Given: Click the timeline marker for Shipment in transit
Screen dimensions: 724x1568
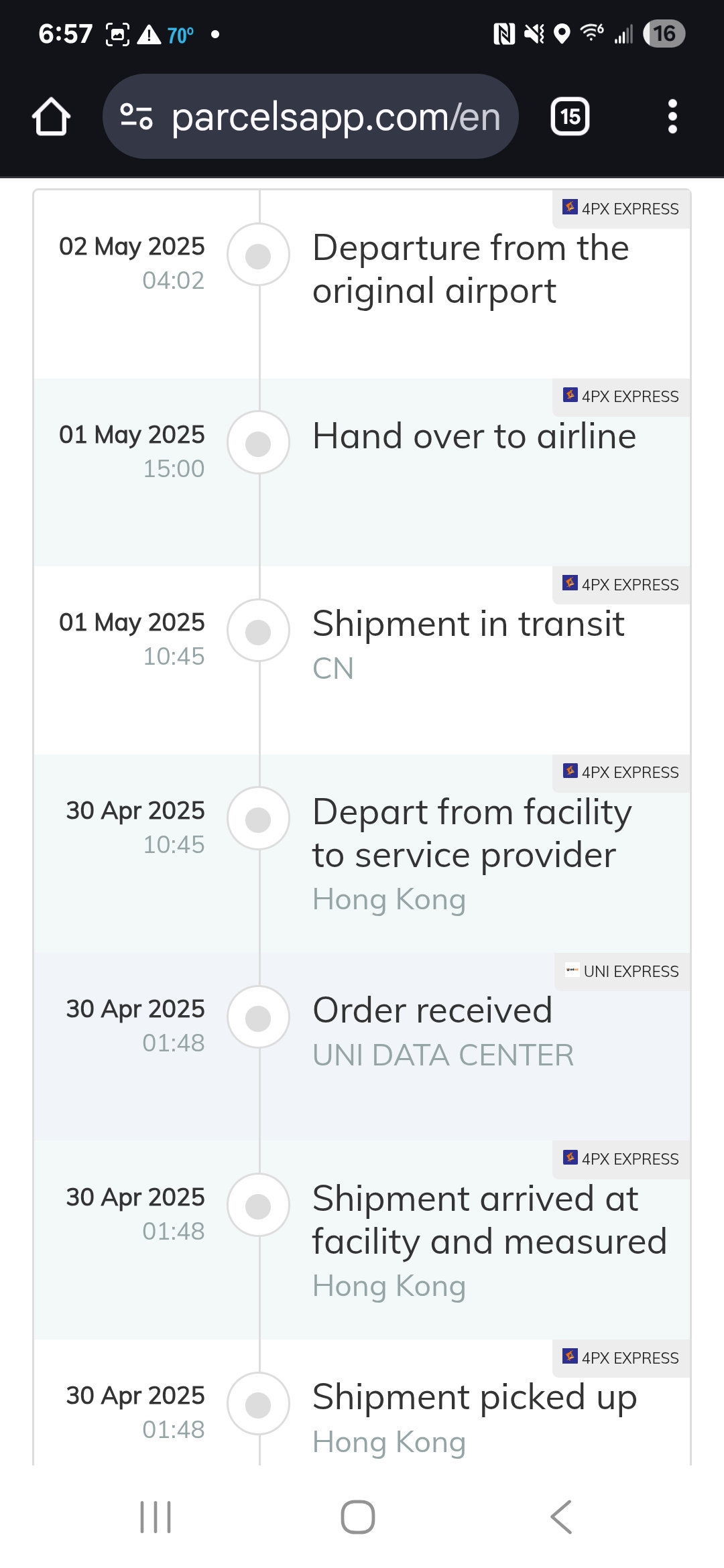Looking at the screenshot, I should click(x=258, y=631).
